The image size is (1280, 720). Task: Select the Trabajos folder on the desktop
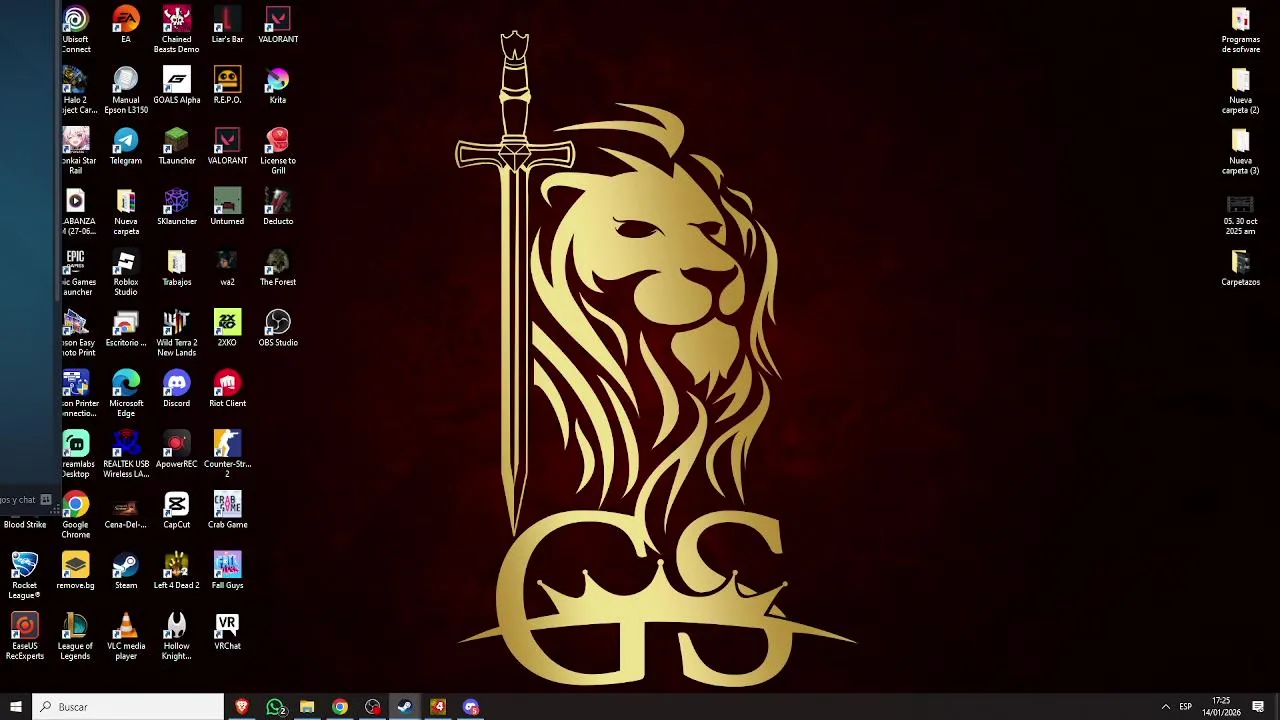click(177, 268)
